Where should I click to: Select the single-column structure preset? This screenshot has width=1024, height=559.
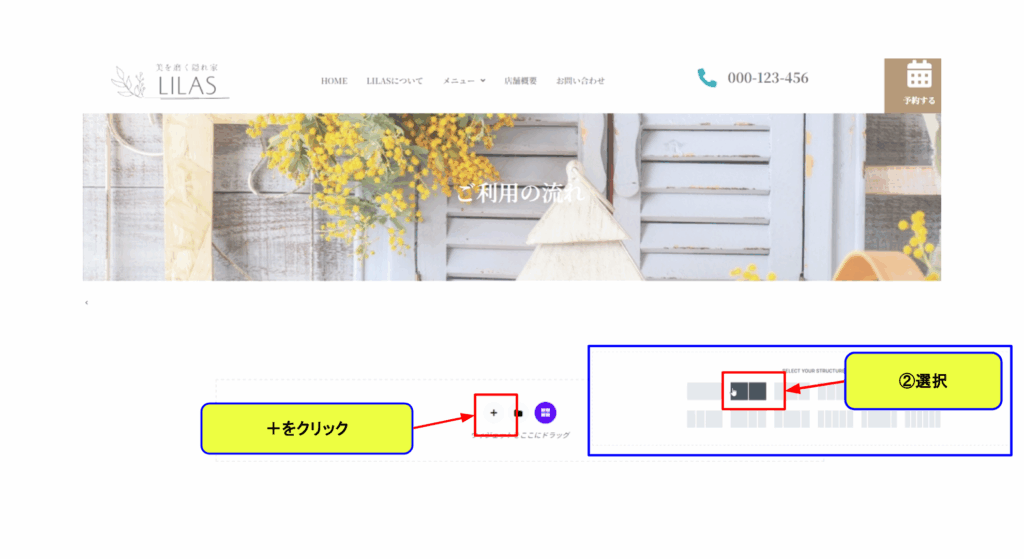click(705, 391)
